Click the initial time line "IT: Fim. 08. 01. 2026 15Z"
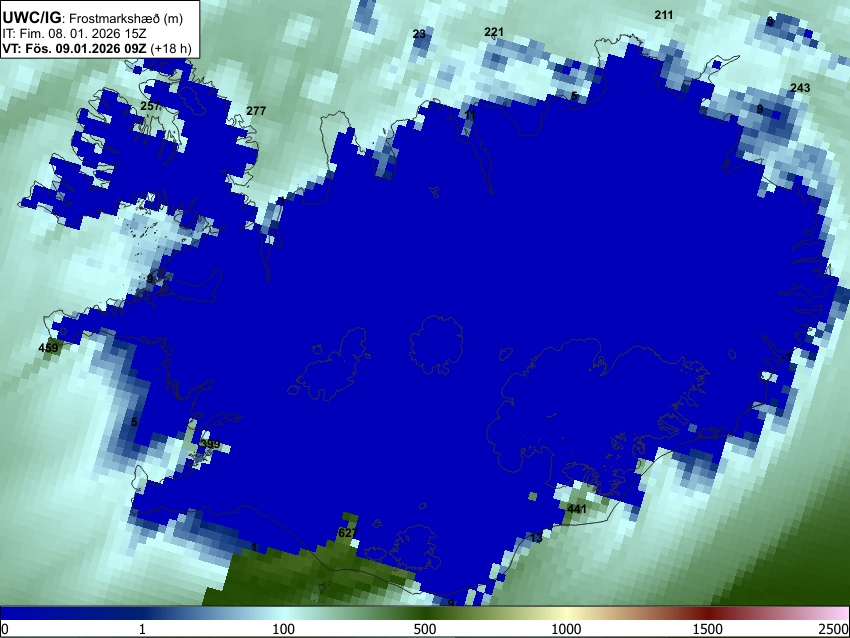 tap(73, 34)
